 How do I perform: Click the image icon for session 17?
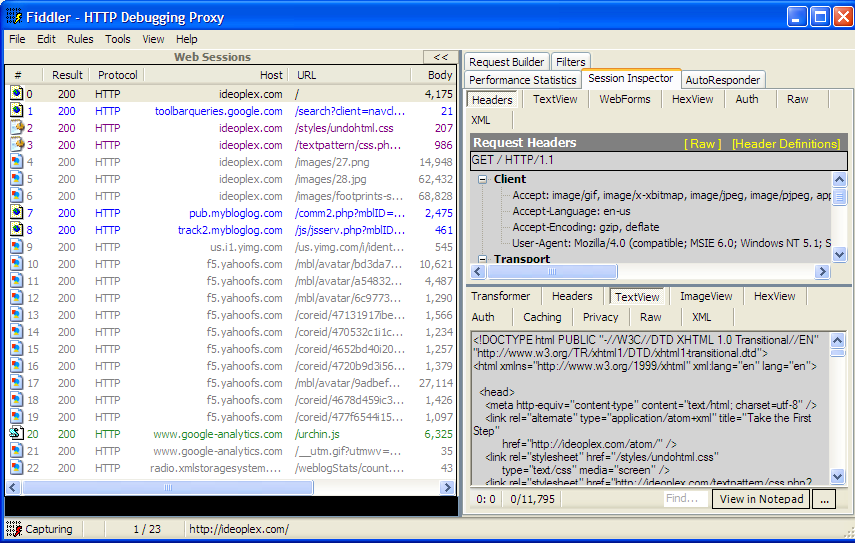tap(17, 382)
